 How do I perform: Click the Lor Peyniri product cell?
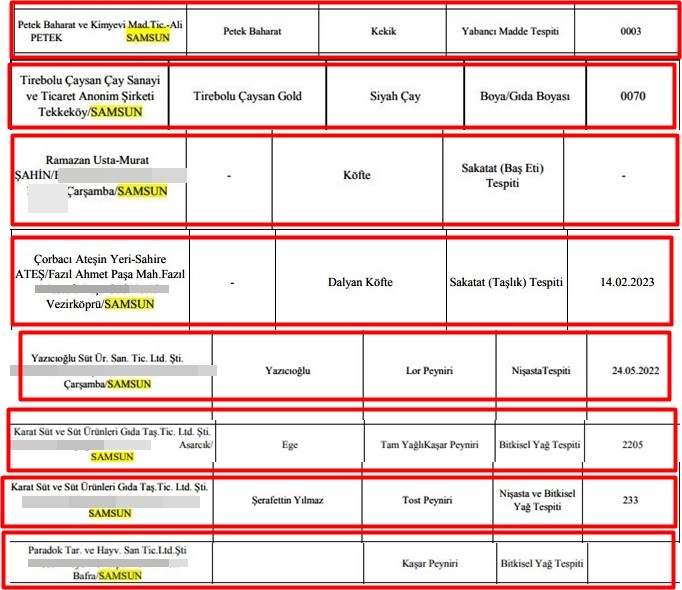coord(428,370)
